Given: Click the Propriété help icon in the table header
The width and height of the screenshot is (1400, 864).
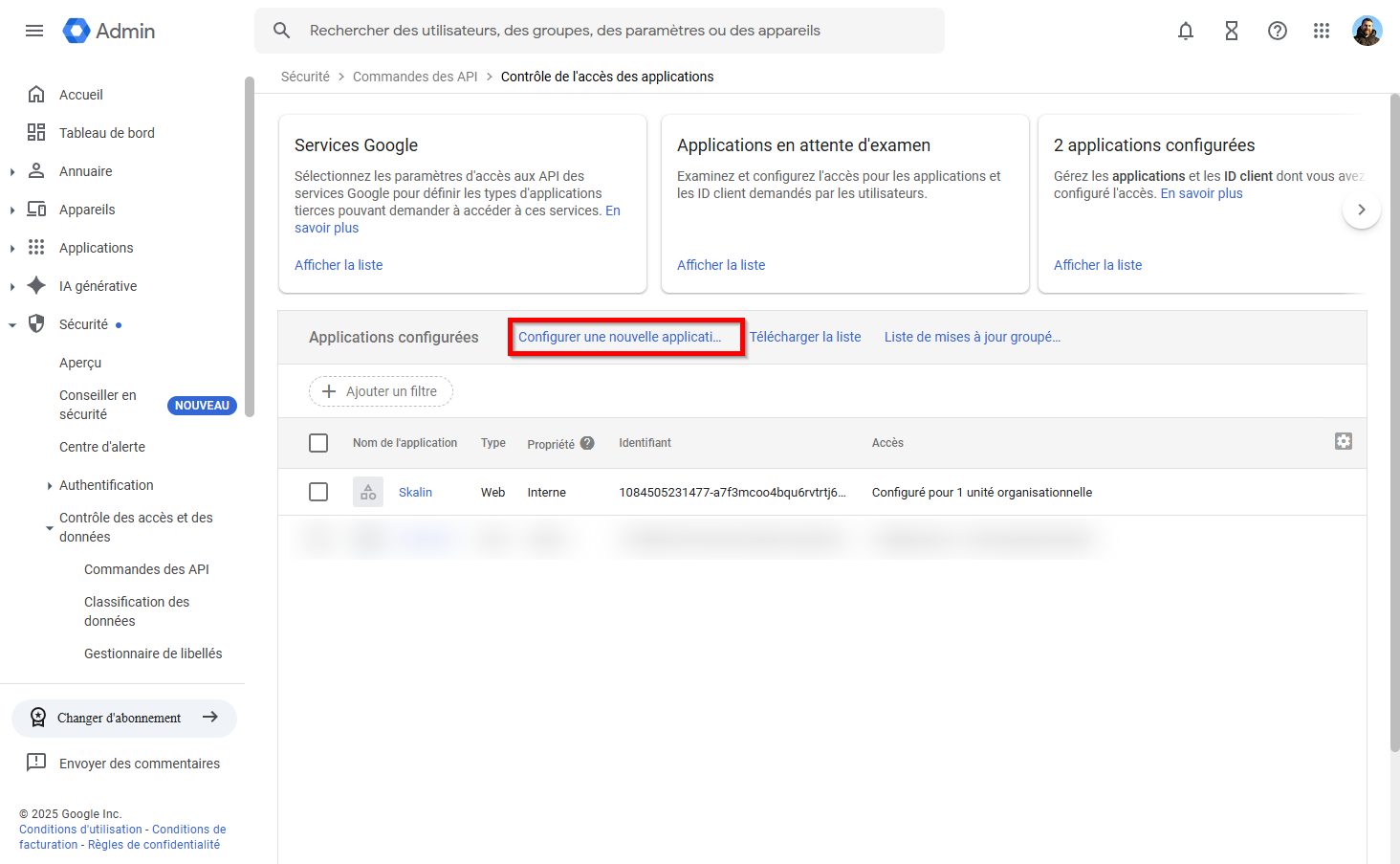Looking at the screenshot, I should pos(586,443).
